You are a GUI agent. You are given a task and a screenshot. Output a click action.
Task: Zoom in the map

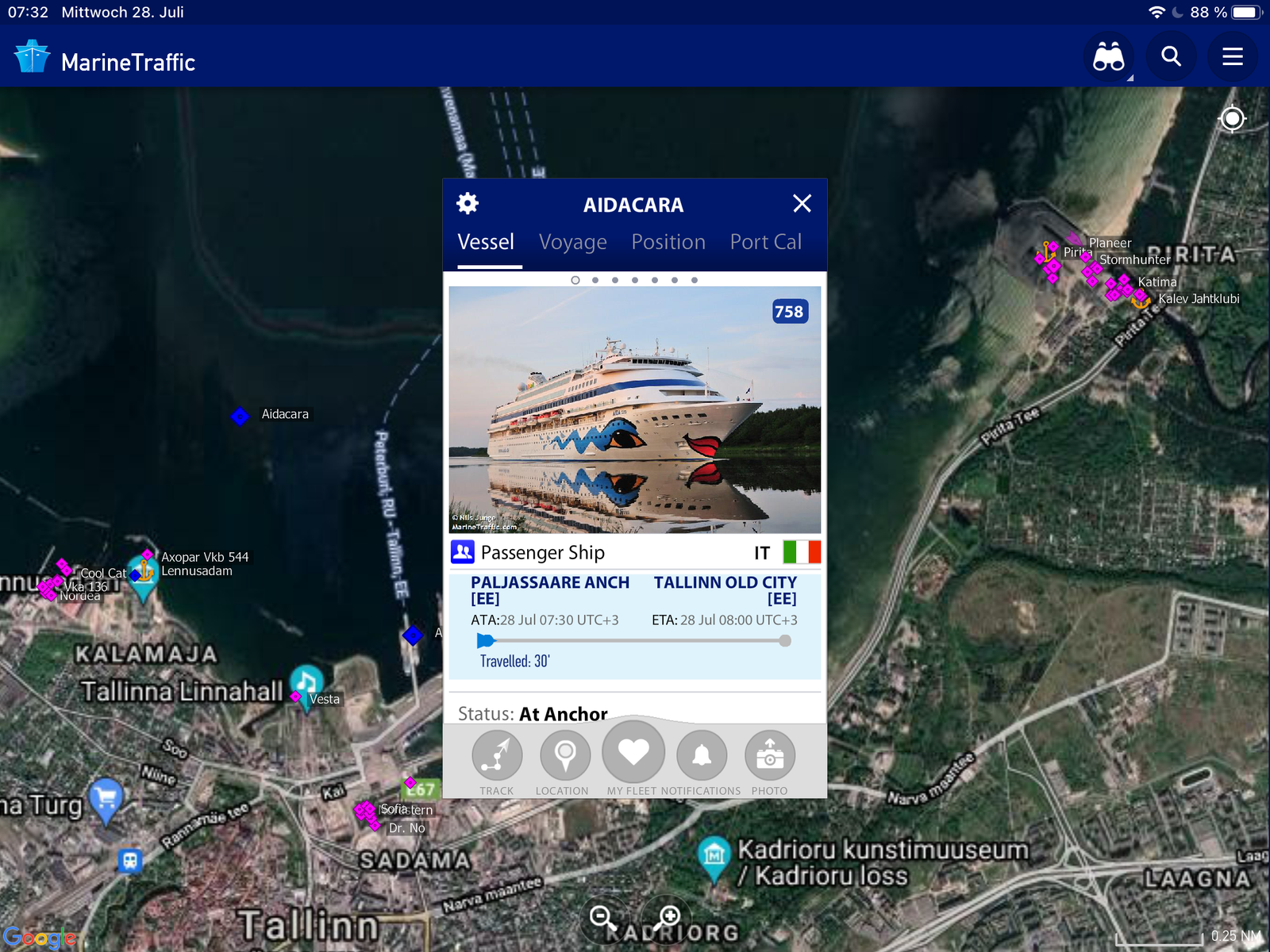point(668,918)
